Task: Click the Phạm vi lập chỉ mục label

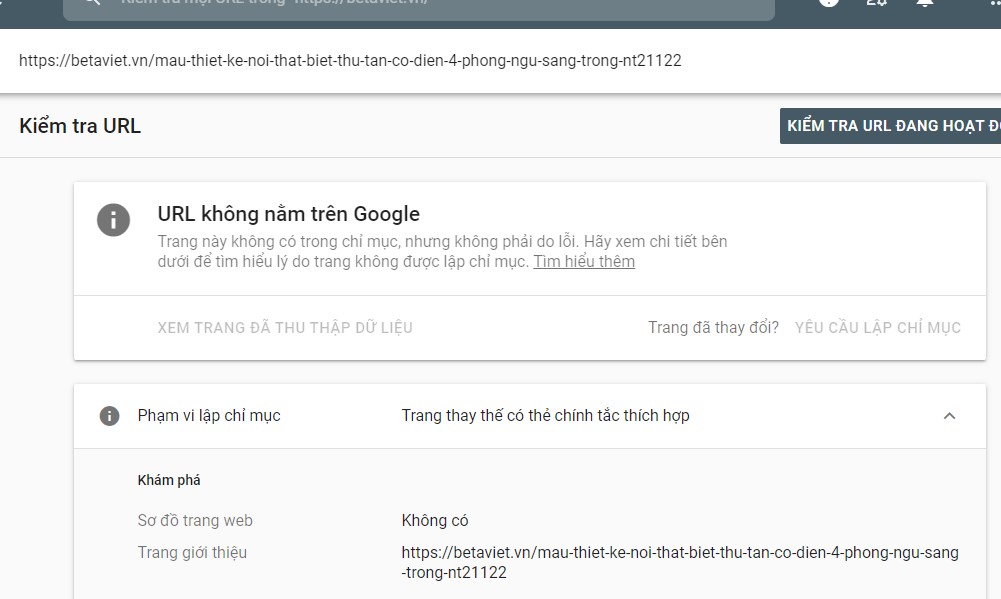Action: click(x=209, y=416)
